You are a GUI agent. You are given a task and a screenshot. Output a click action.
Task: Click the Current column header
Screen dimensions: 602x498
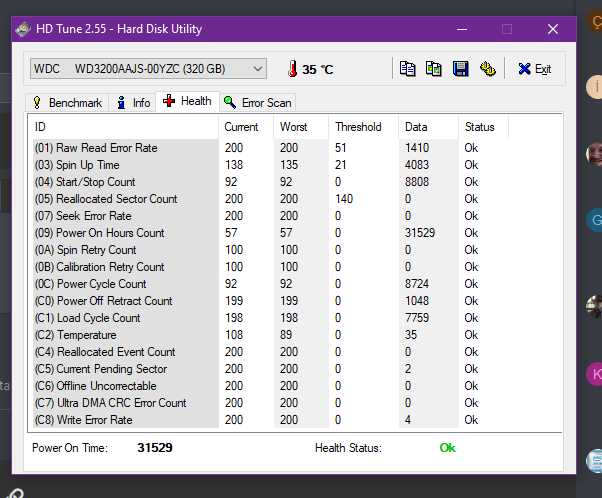pos(246,127)
